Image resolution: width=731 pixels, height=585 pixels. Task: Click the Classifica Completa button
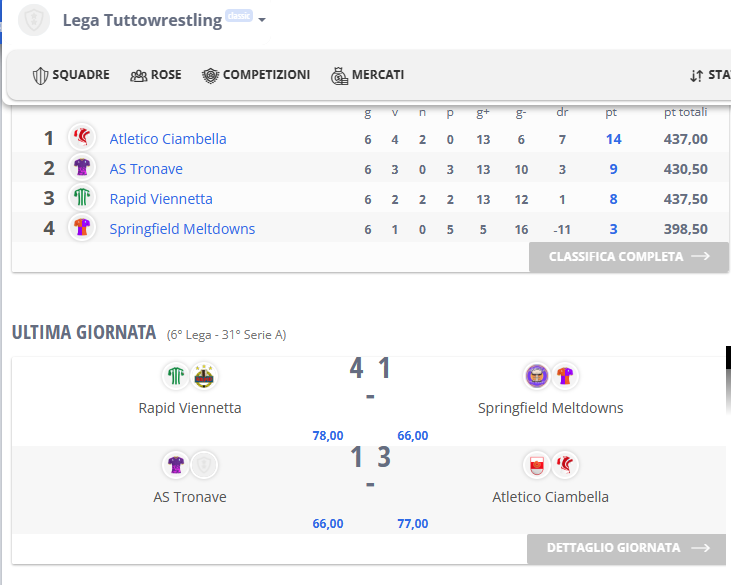629,257
